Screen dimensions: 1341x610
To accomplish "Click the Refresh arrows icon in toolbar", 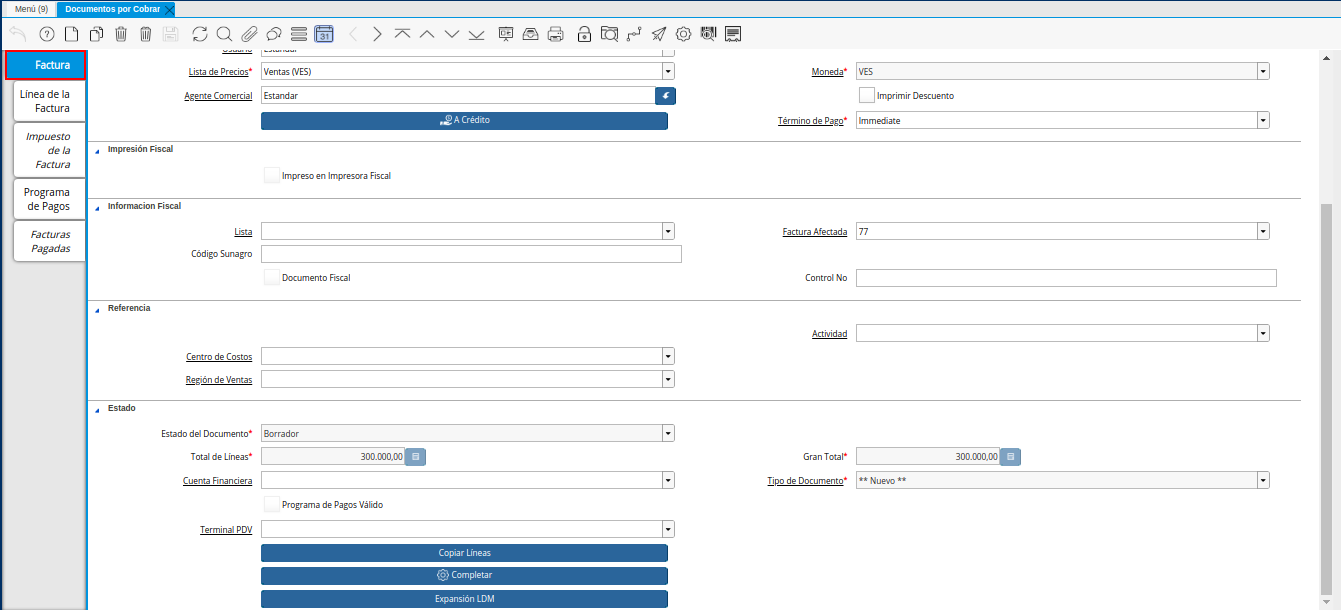I will (200, 34).
